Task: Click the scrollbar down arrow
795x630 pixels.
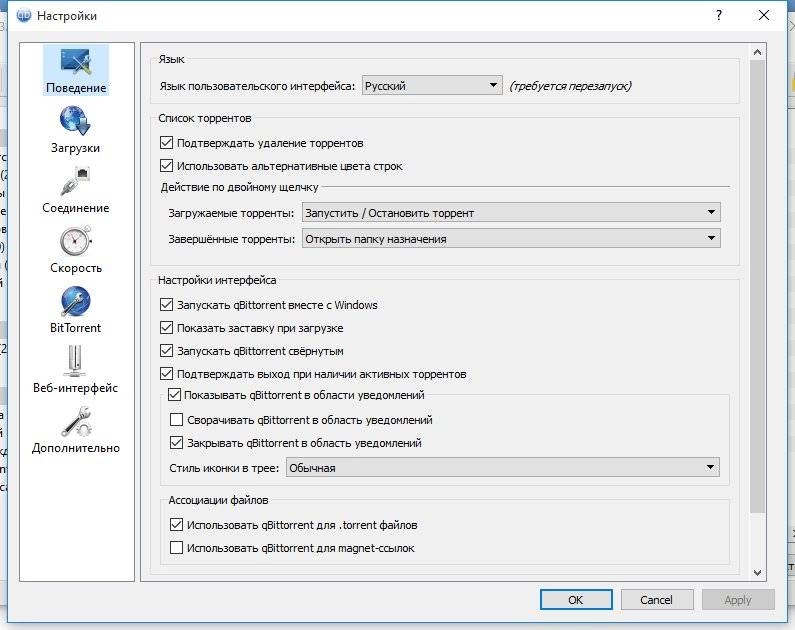Action: (x=757, y=573)
